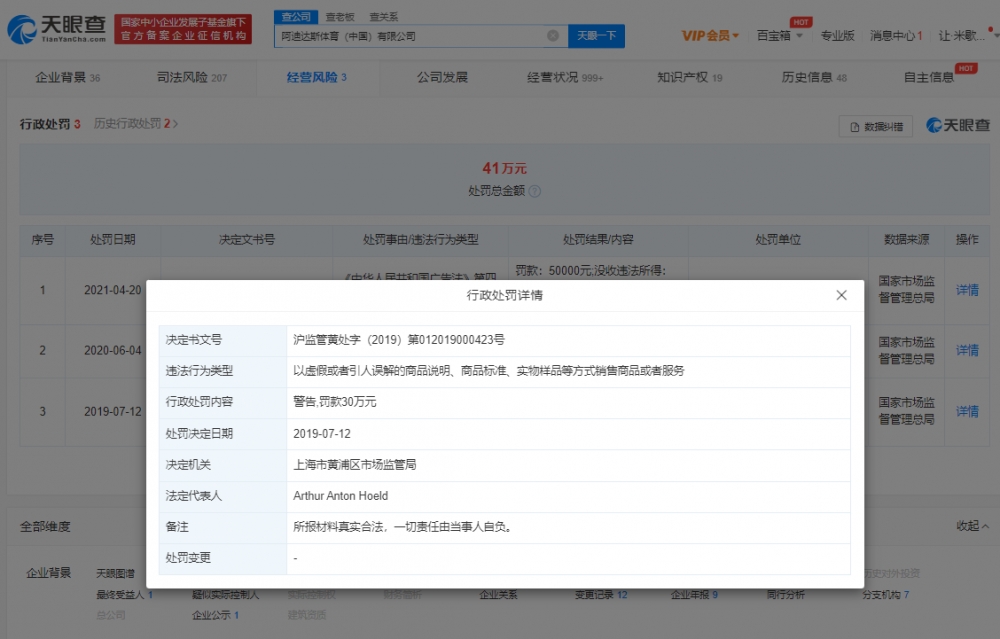1000x639 pixels.
Task: Select the 行政处罚 sub-tab
Action: tap(50, 124)
